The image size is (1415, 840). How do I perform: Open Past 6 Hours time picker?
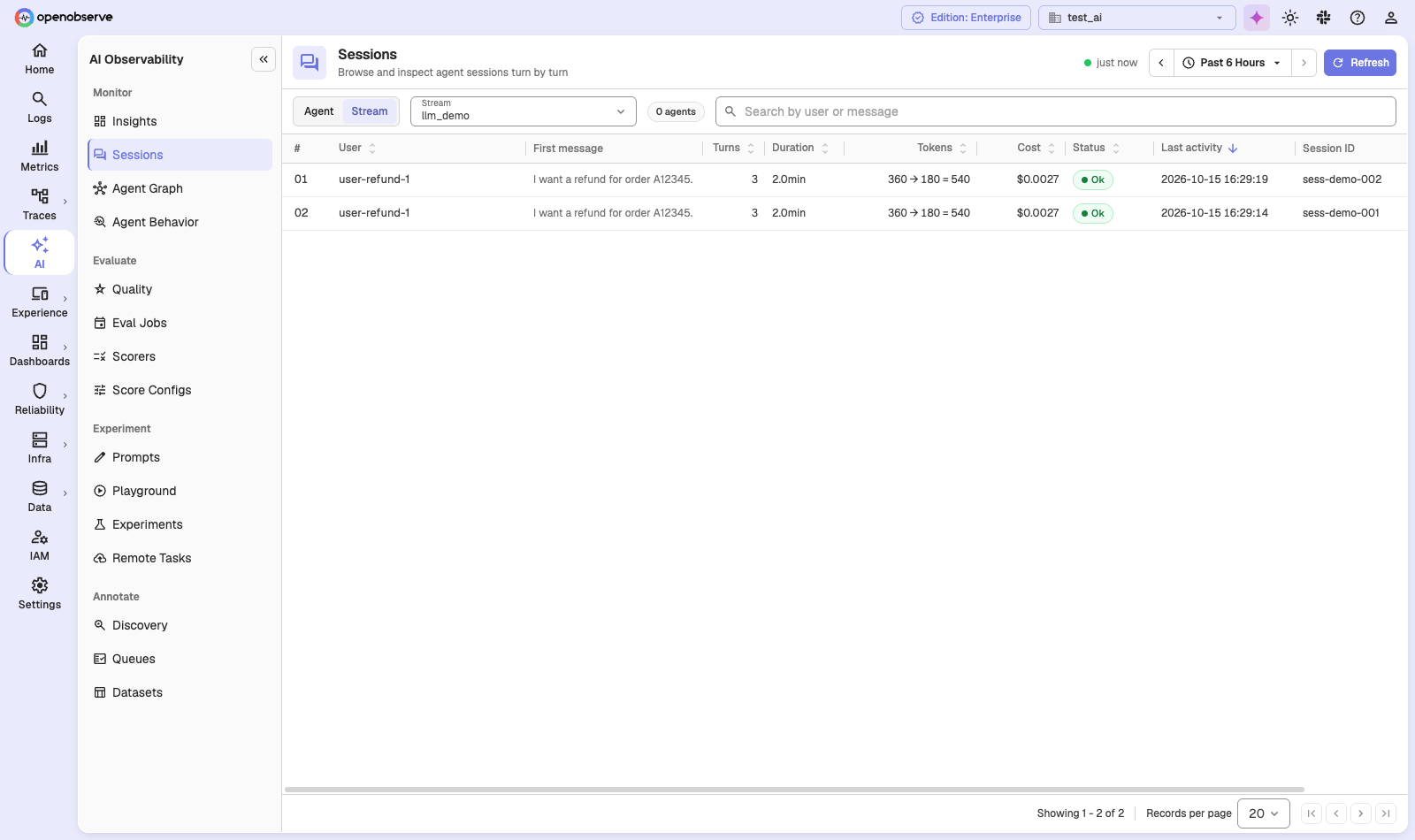pyautogui.click(x=1232, y=63)
